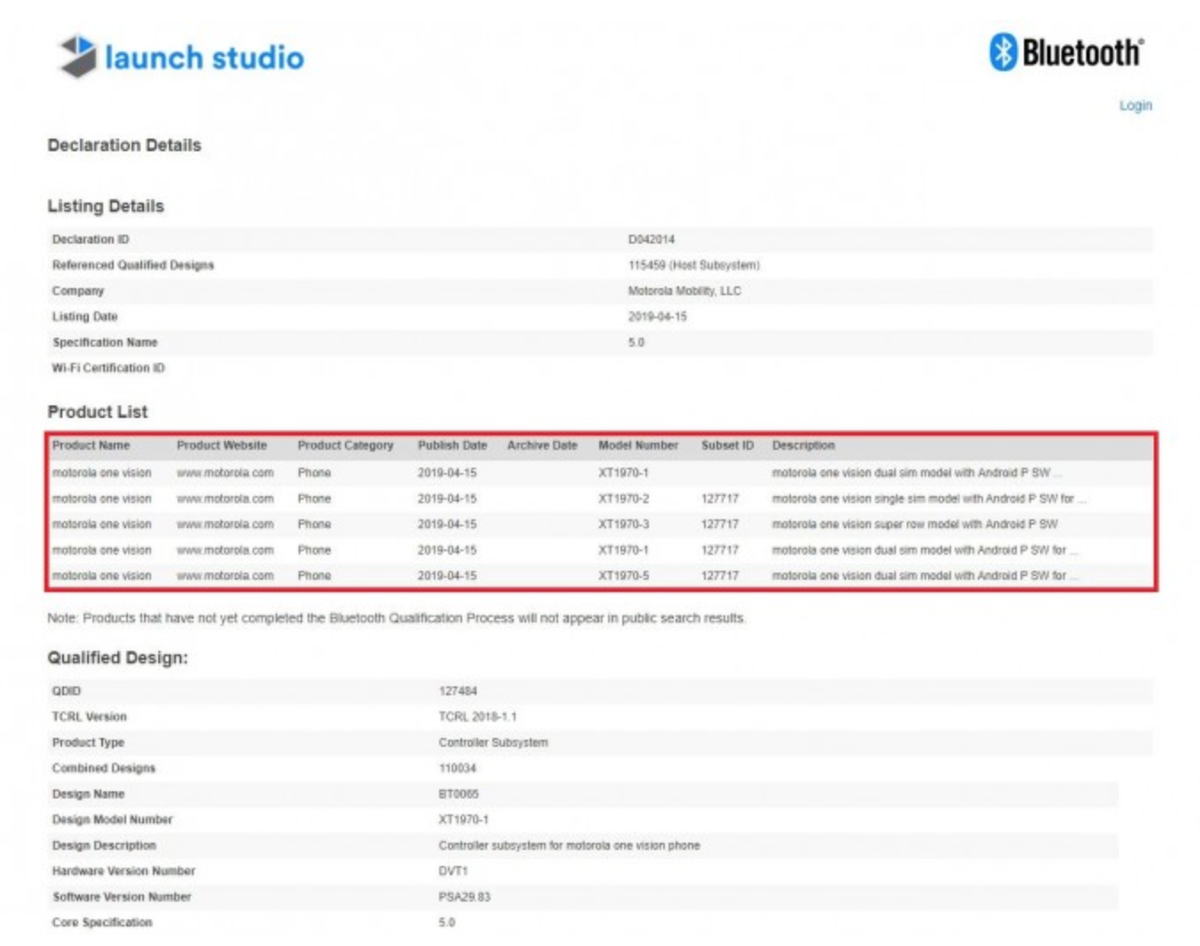Select model number XT1970-2 cell
The width and height of the screenshot is (1200, 946).
[624, 498]
